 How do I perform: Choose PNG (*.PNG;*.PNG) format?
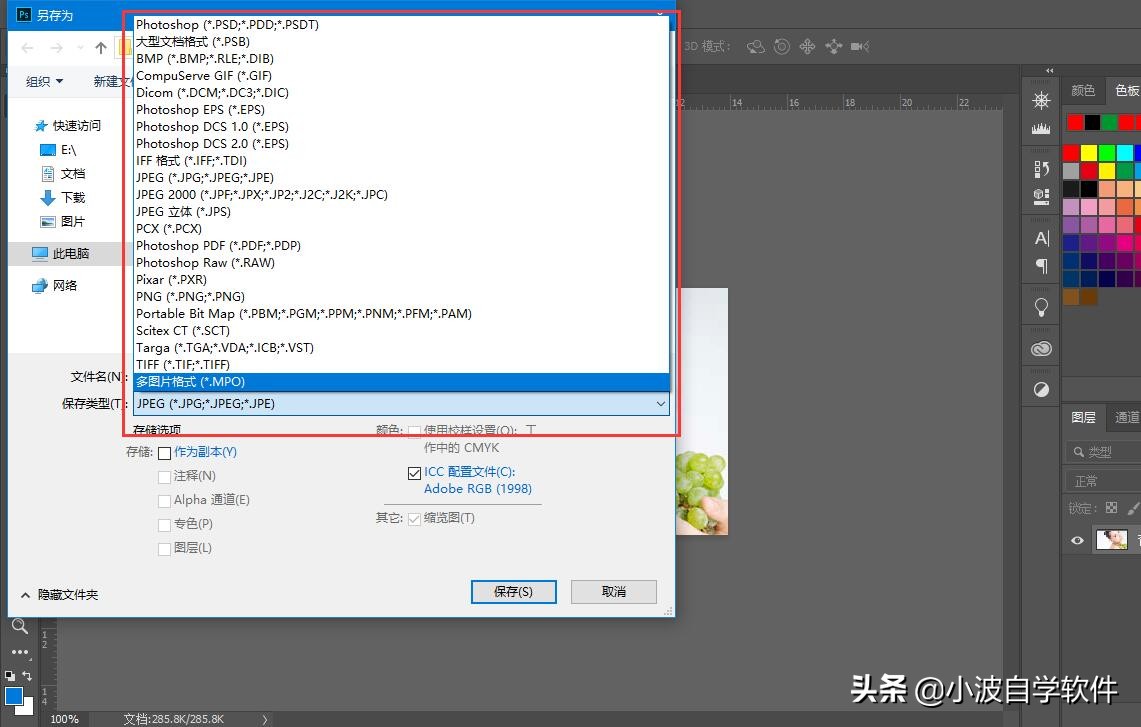point(401,296)
